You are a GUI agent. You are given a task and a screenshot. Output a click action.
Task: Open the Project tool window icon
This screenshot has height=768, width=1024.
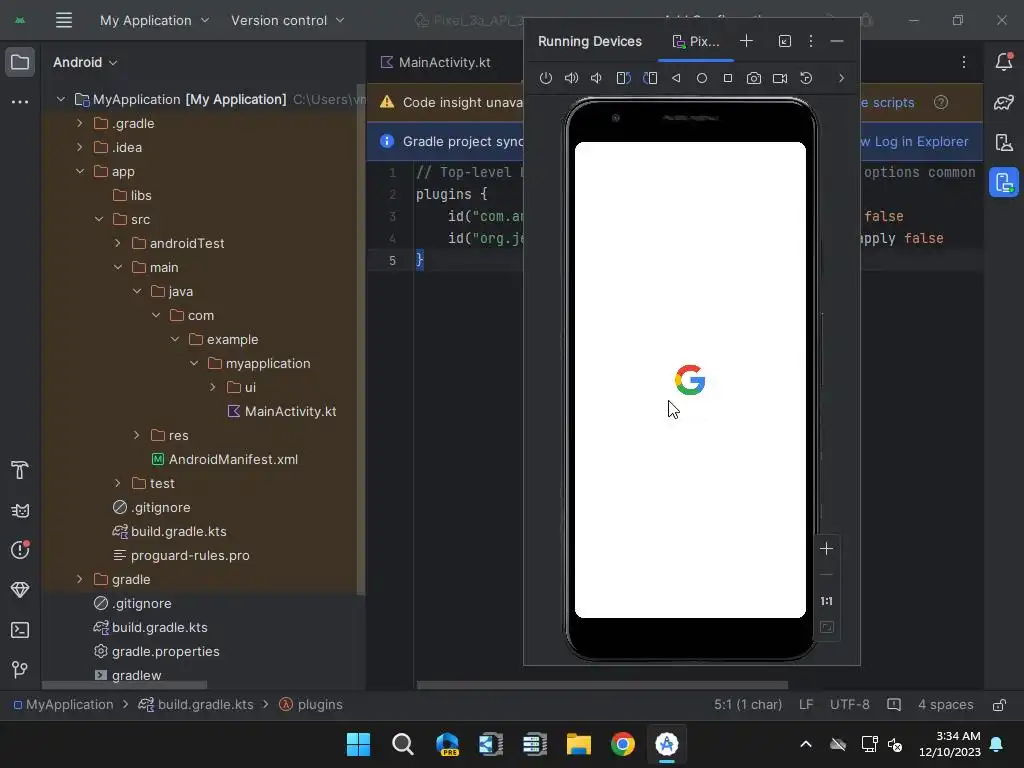pyautogui.click(x=20, y=62)
